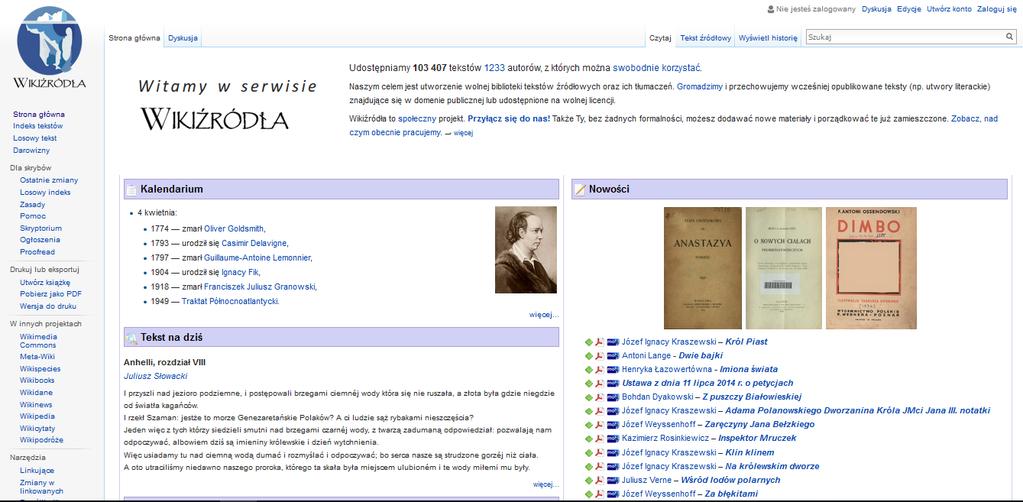This screenshot has height=502, width=1023.
Task: Open the Anastazya book cover thumbnail
Action: click(703, 268)
